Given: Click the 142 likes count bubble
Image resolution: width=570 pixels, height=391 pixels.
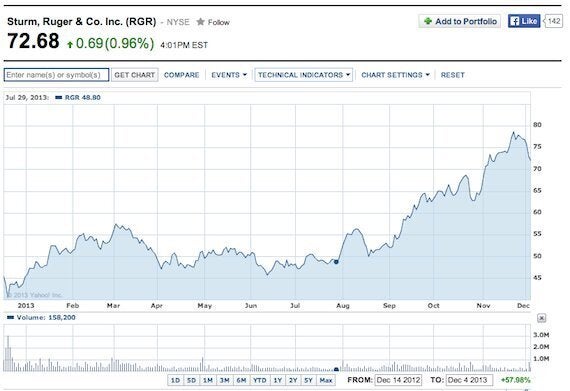Looking at the screenshot, I should [553, 21].
